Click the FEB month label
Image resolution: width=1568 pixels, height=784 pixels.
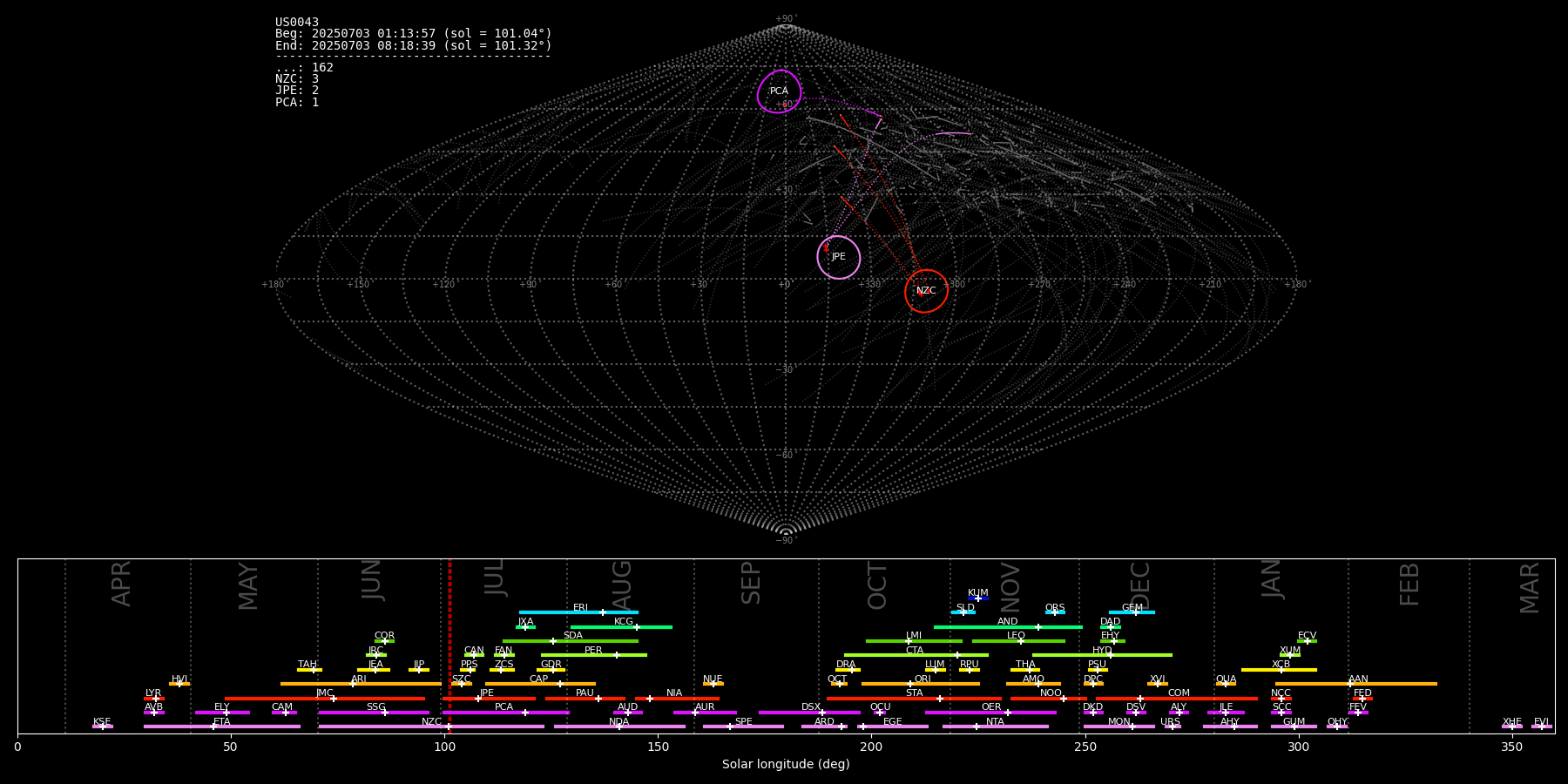tap(1409, 585)
